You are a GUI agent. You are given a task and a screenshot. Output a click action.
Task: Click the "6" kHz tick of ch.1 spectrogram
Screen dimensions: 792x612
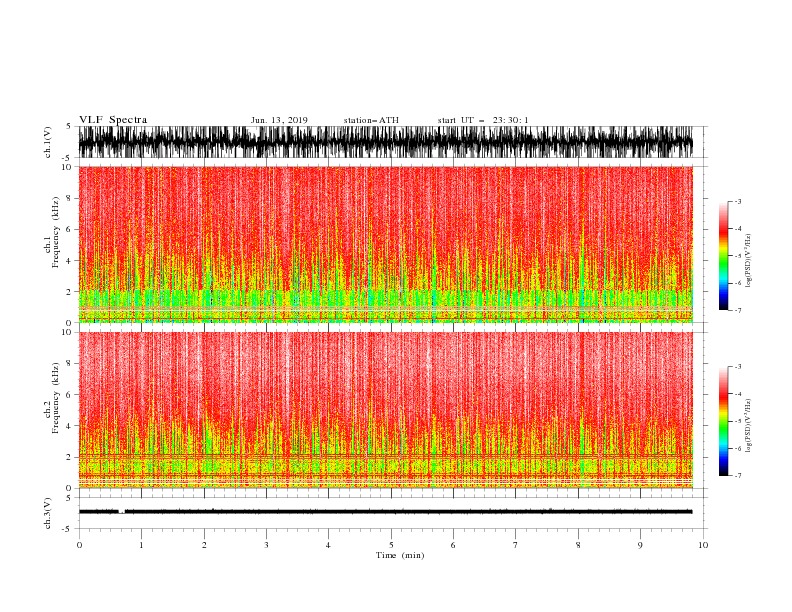(70, 230)
